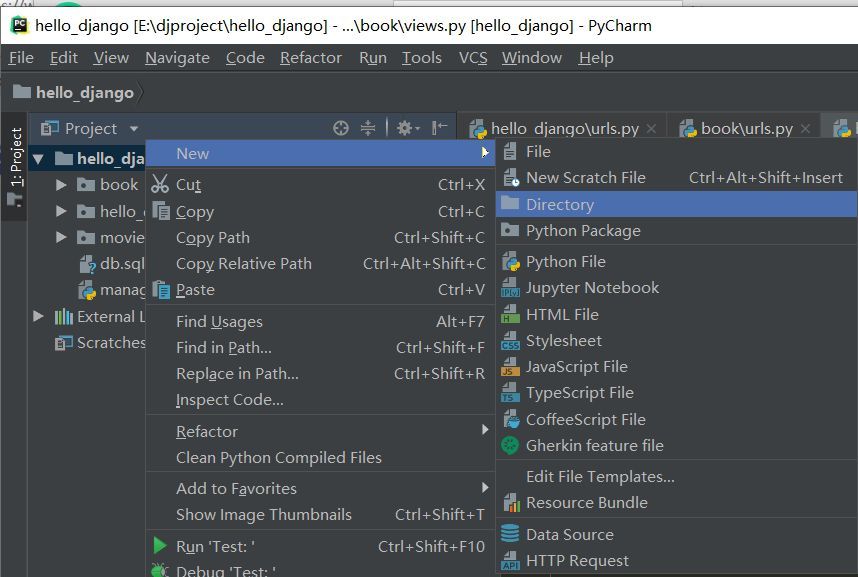Click the JS icon for JavaScript File
Image resolution: width=858 pixels, height=577 pixels.
[510, 367]
